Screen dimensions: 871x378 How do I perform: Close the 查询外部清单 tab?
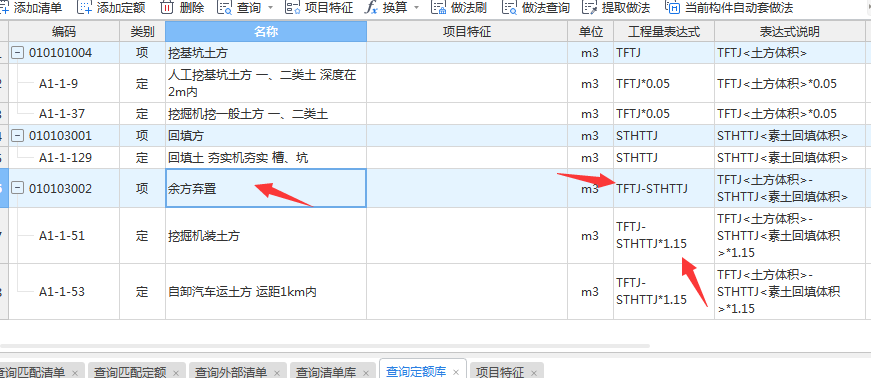coord(277,372)
